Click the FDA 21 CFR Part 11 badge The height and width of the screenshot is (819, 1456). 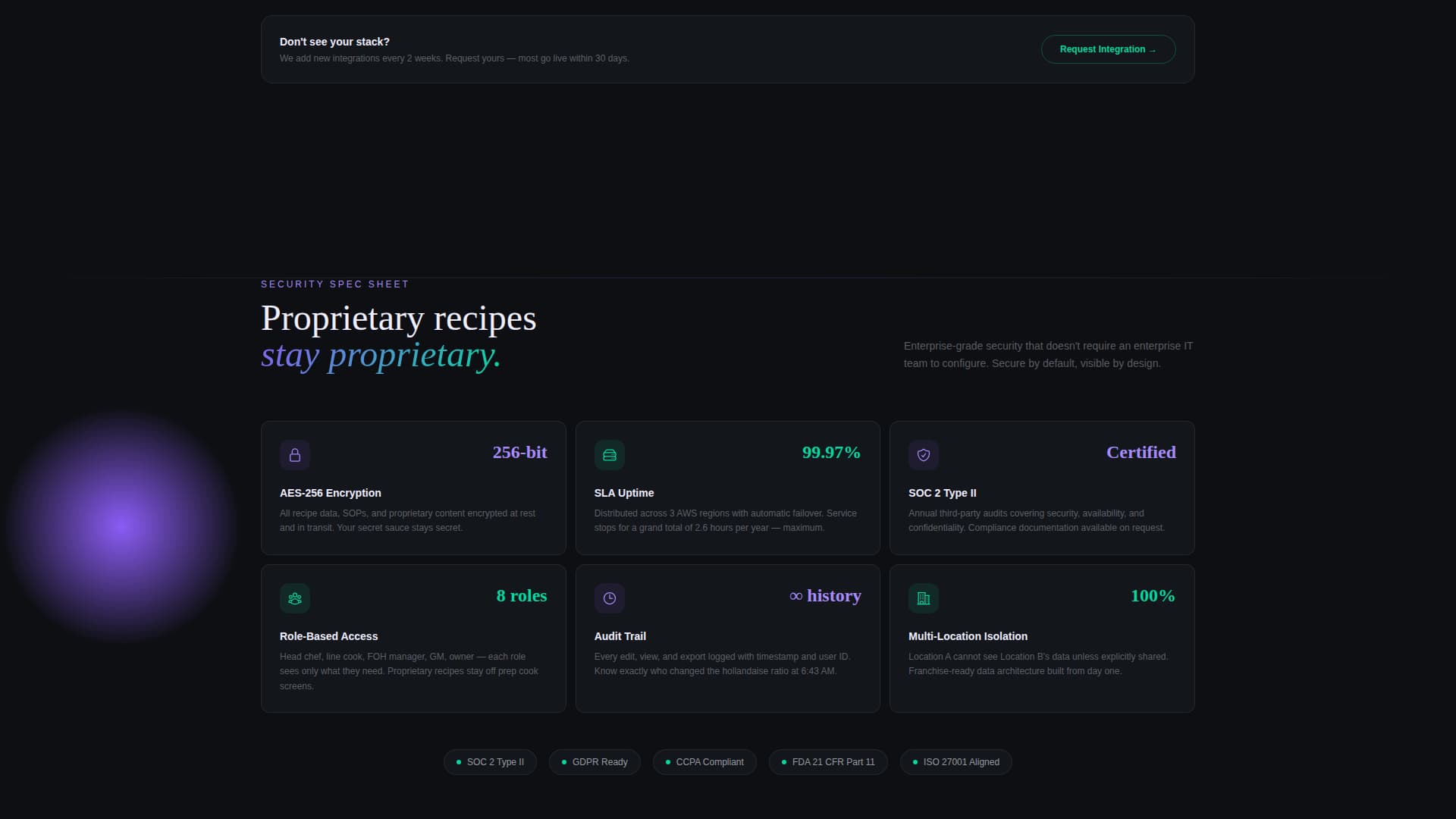828,761
